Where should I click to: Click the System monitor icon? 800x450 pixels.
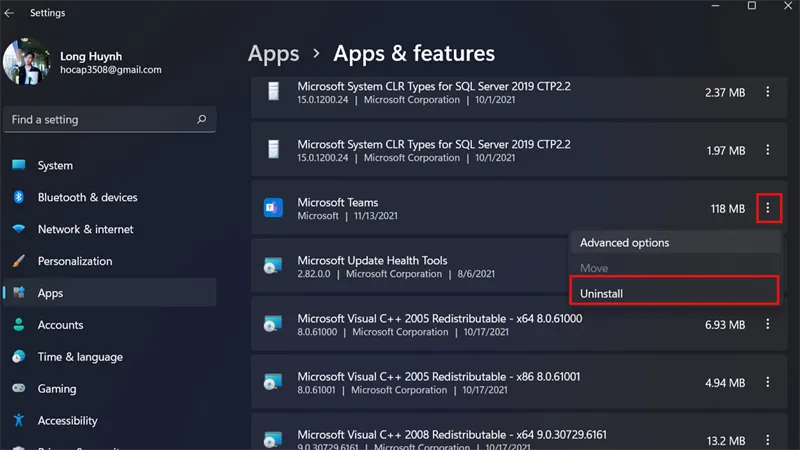tap(19, 165)
